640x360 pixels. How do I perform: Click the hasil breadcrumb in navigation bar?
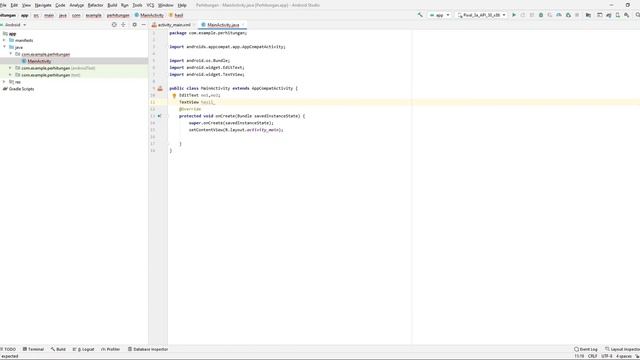tap(176, 15)
